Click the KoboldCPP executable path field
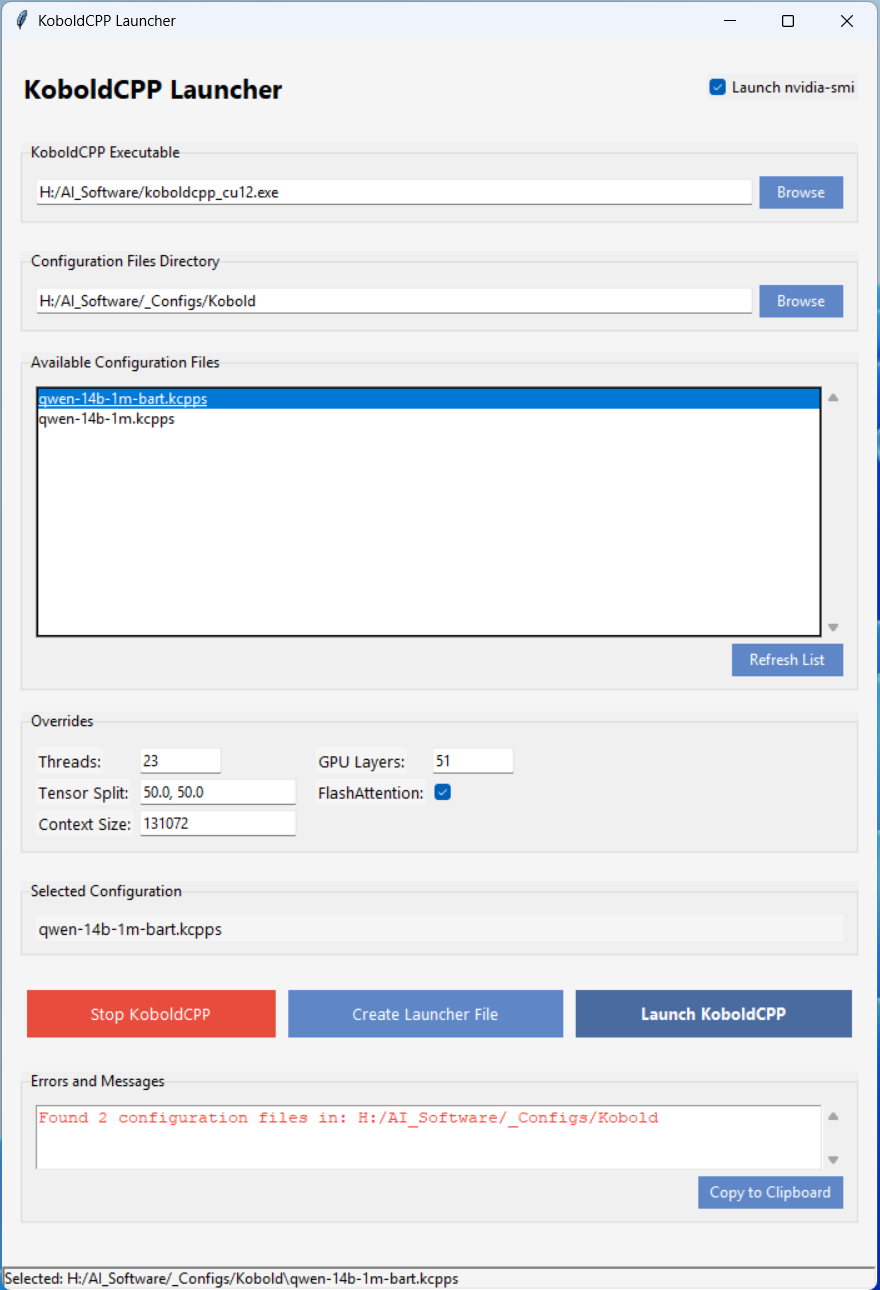This screenshot has width=880, height=1290. pos(394,192)
